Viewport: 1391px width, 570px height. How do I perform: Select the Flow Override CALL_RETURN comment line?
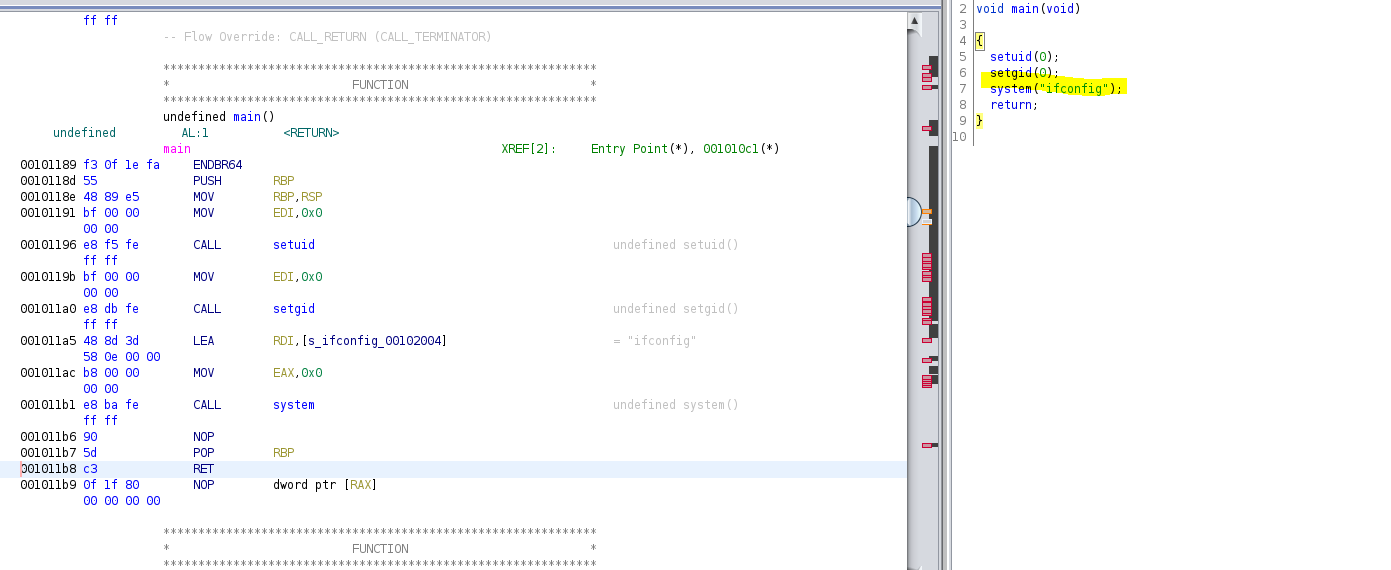pyautogui.click(x=327, y=37)
